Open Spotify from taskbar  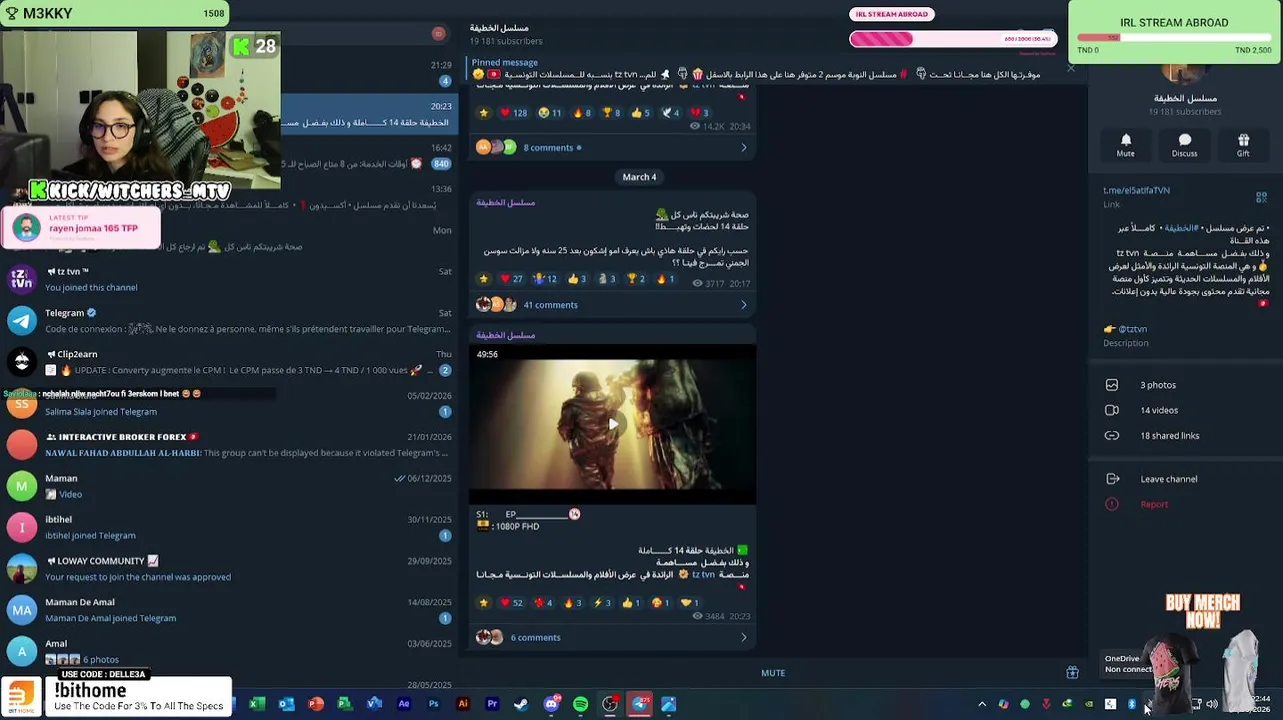(x=580, y=704)
